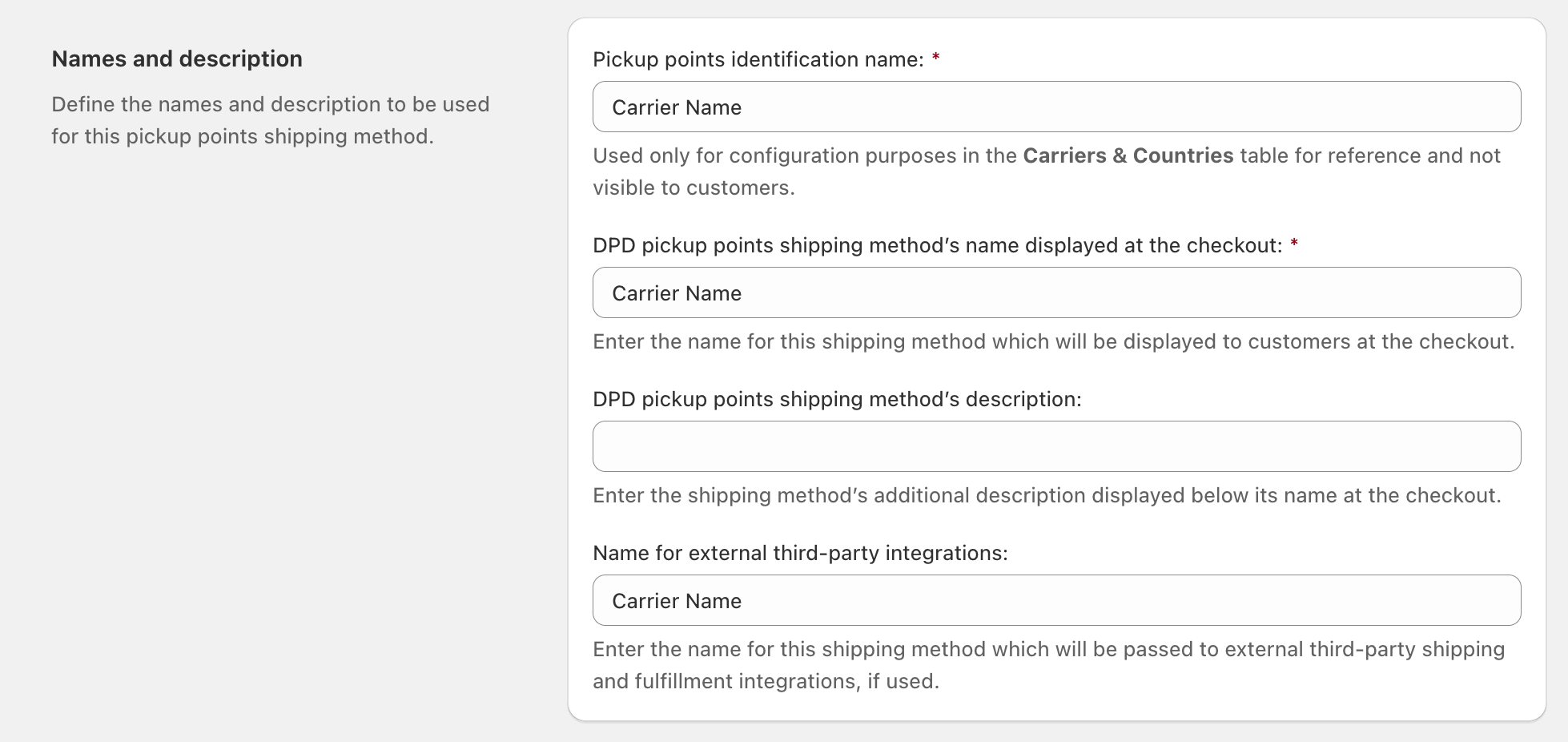
Task: Click help text about external third-party shipping
Action: click(x=1047, y=650)
